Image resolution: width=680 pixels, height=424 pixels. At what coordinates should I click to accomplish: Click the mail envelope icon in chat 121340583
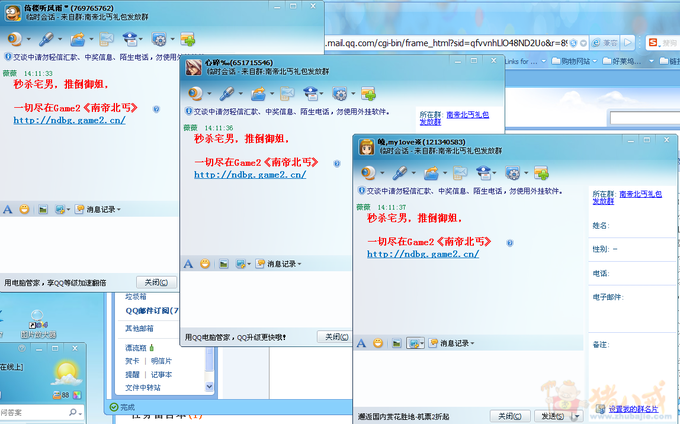tap(460, 173)
